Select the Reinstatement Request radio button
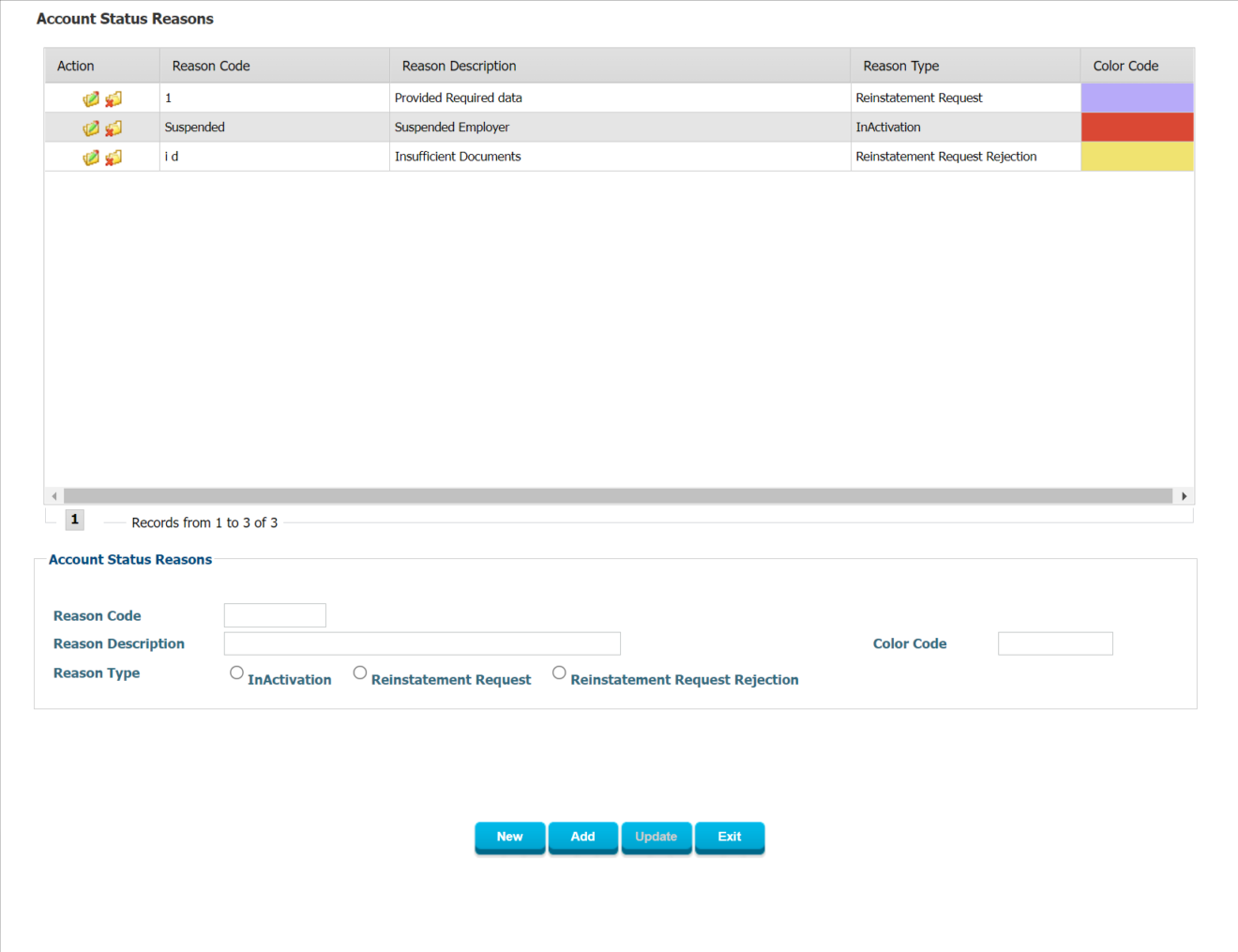The height and width of the screenshot is (952, 1238). (x=360, y=672)
